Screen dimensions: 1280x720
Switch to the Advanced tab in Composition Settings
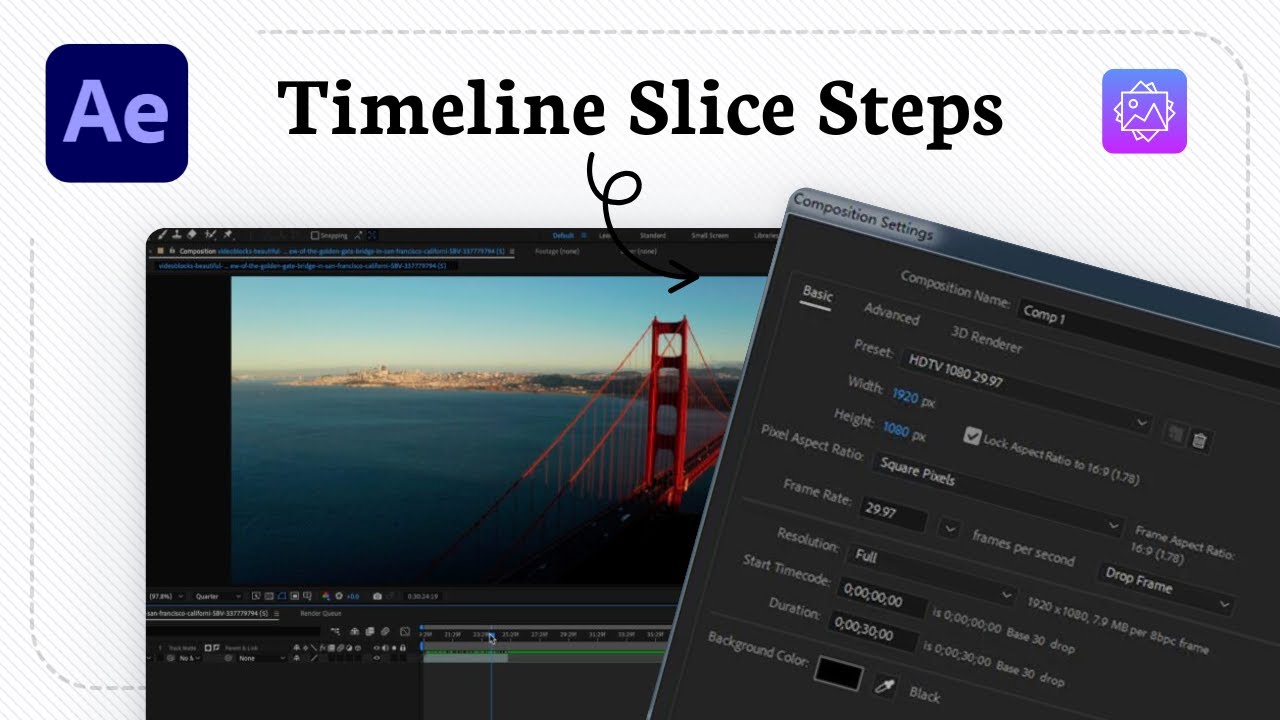pyautogui.click(x=891, y=314)
